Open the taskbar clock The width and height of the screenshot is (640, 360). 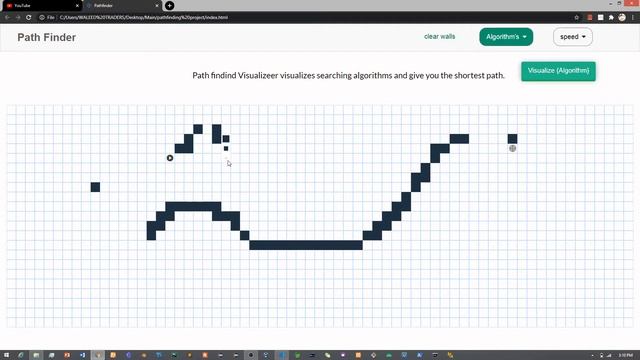click(x=626, y=355)
